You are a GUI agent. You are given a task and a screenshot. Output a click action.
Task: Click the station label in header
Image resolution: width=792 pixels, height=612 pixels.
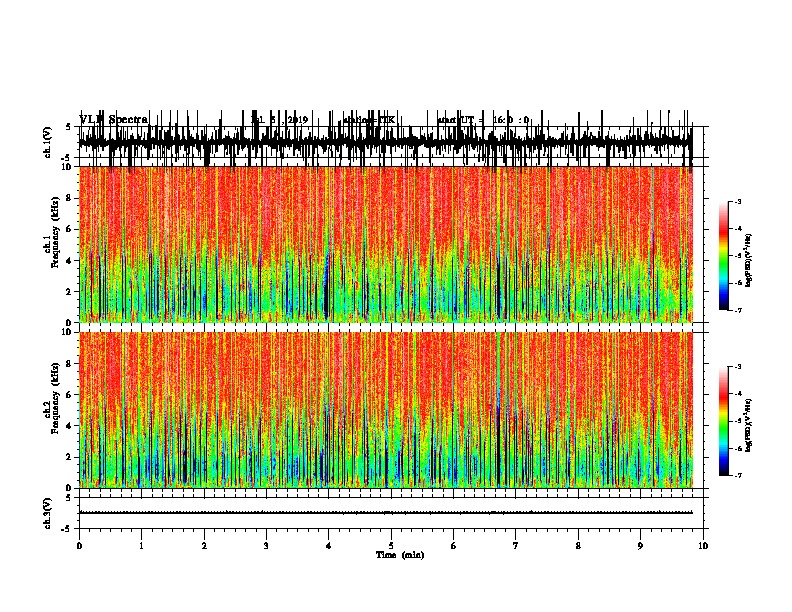point(369,120)
